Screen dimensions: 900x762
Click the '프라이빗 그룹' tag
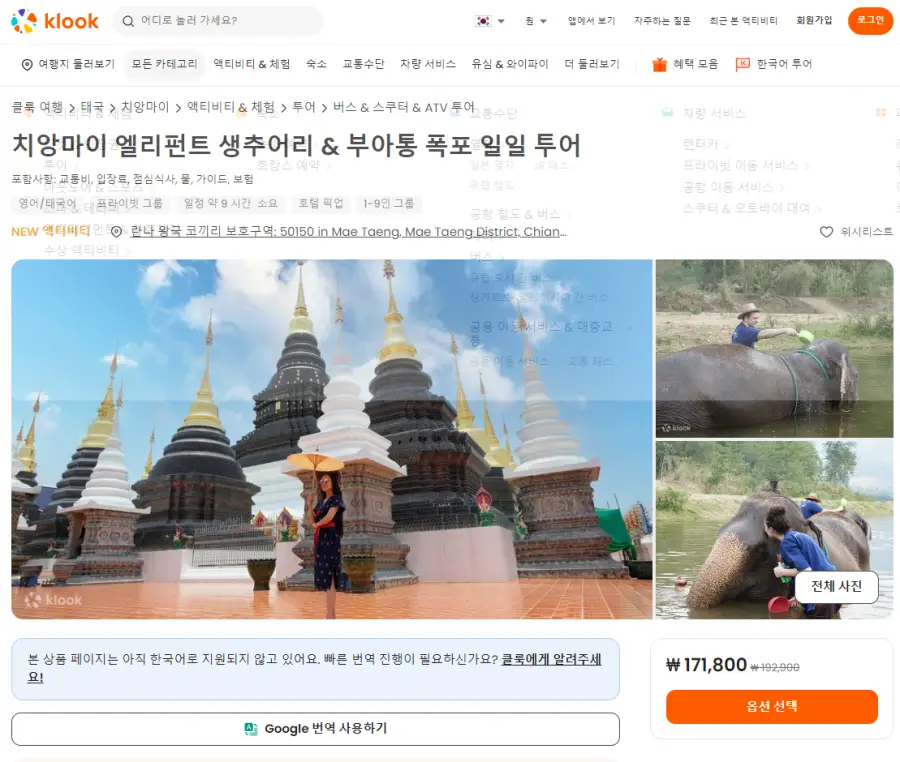[129, 203]
